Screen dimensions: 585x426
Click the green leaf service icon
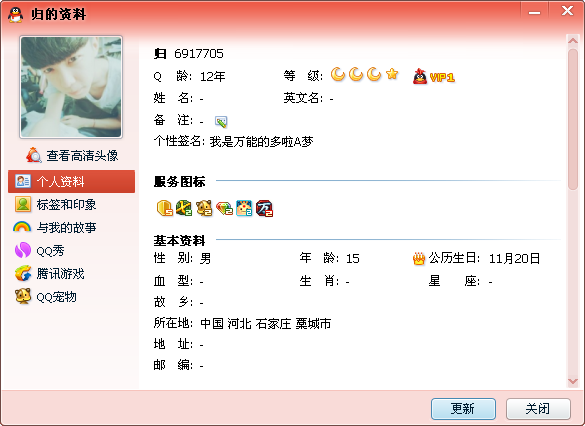(x=184, y=208)
